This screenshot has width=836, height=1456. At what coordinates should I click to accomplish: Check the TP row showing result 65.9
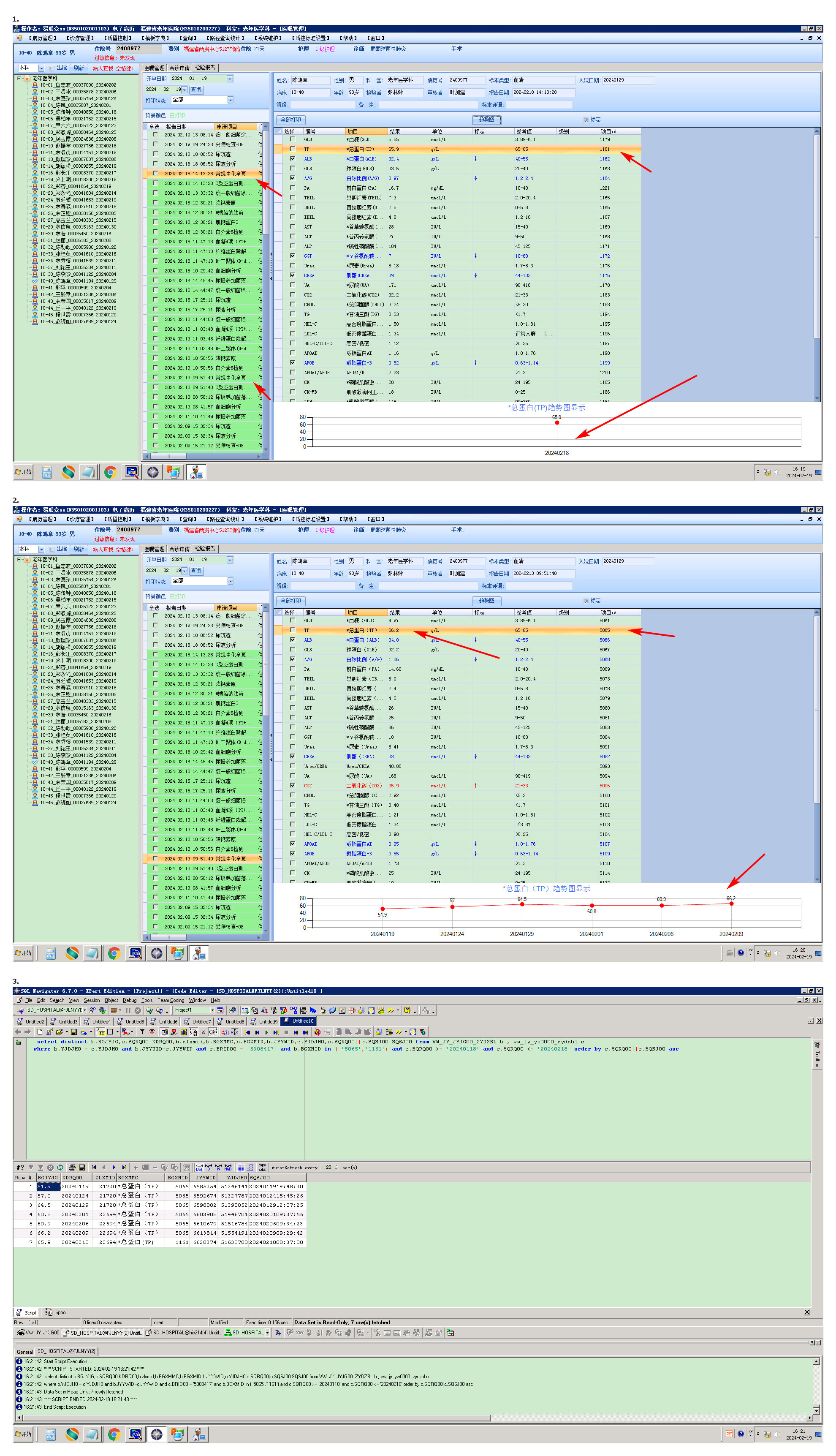tap(292, 150)
